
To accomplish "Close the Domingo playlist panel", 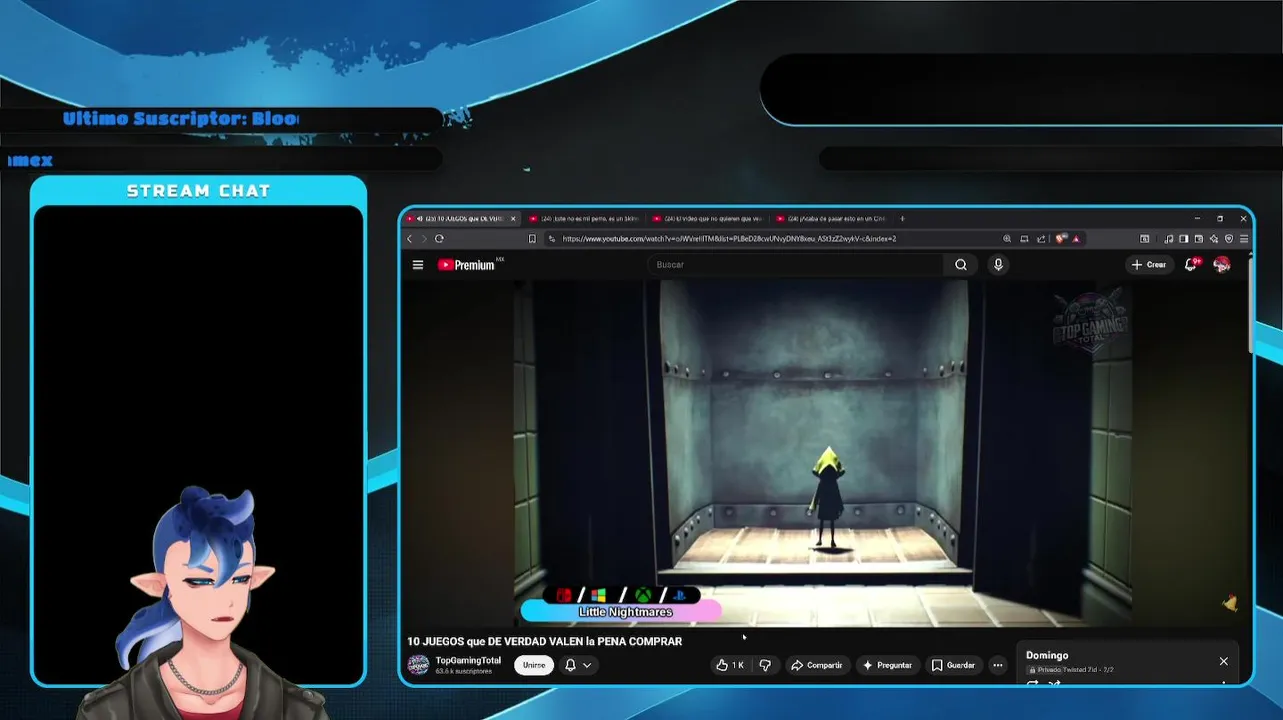I will [x=1223, y=661].
